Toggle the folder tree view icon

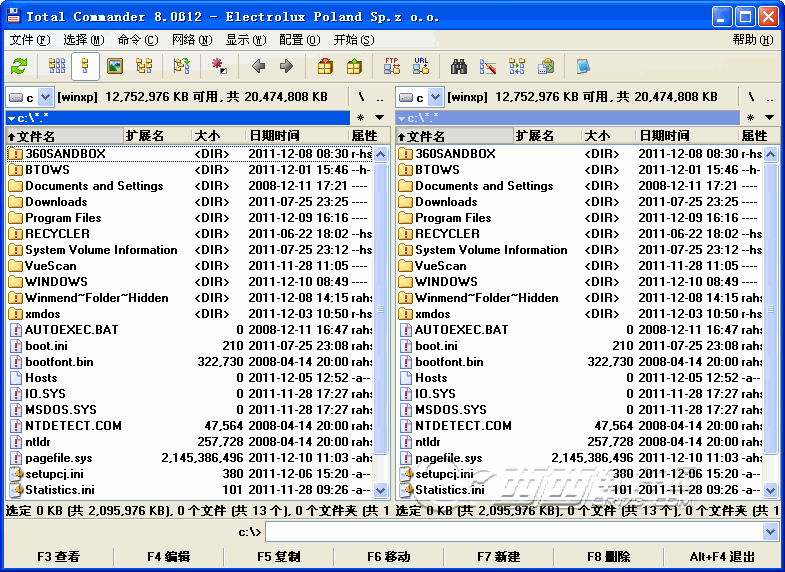144,67
